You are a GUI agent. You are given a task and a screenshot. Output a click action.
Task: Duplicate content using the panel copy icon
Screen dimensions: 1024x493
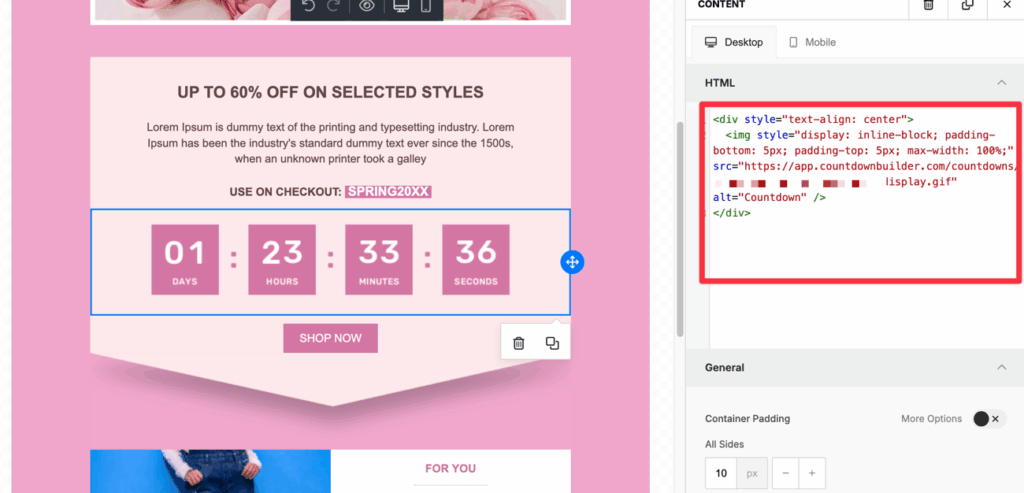[x=967, y=5]
